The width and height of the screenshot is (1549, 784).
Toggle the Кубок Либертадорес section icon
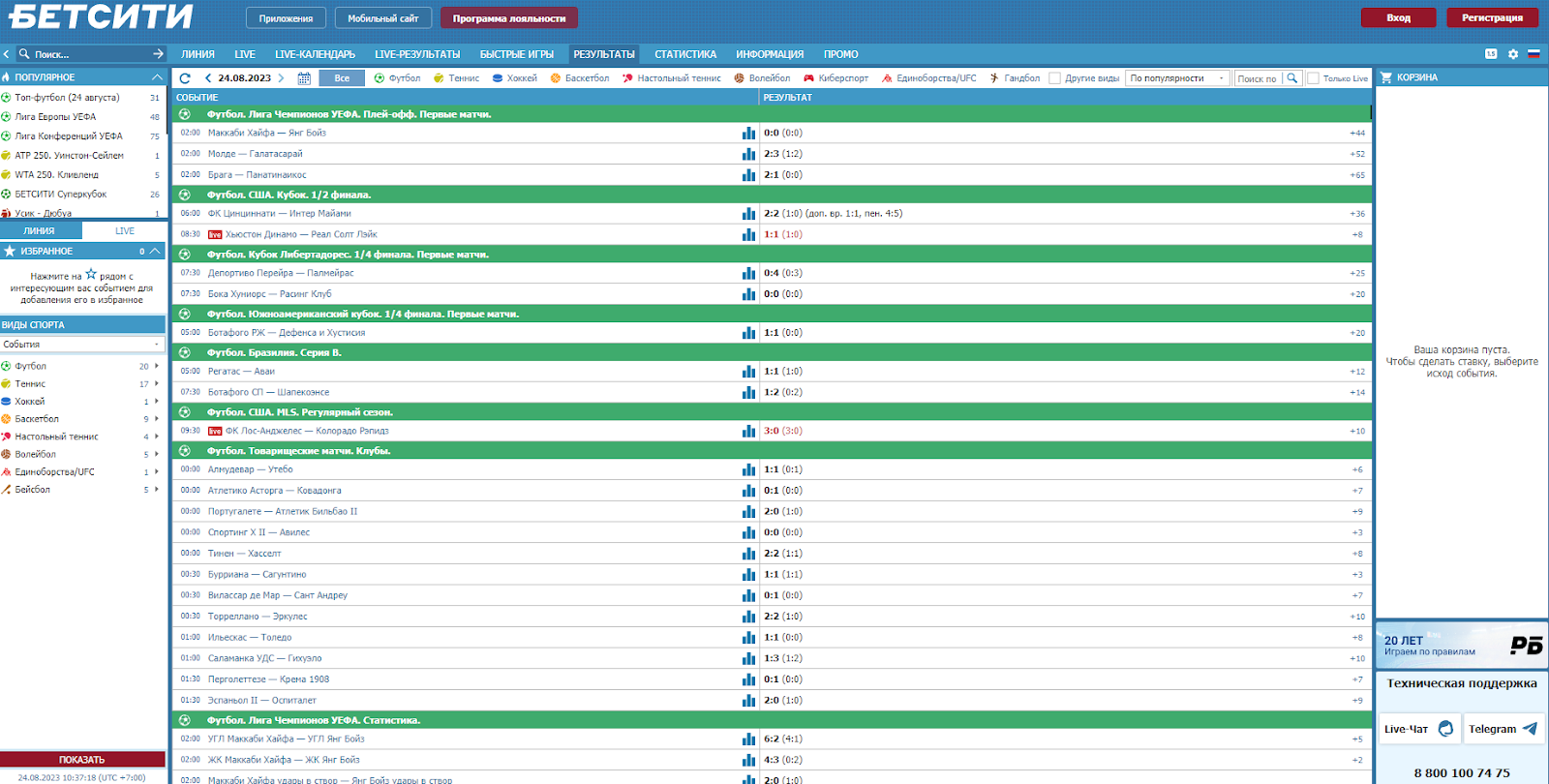click(x=185, y=255)
